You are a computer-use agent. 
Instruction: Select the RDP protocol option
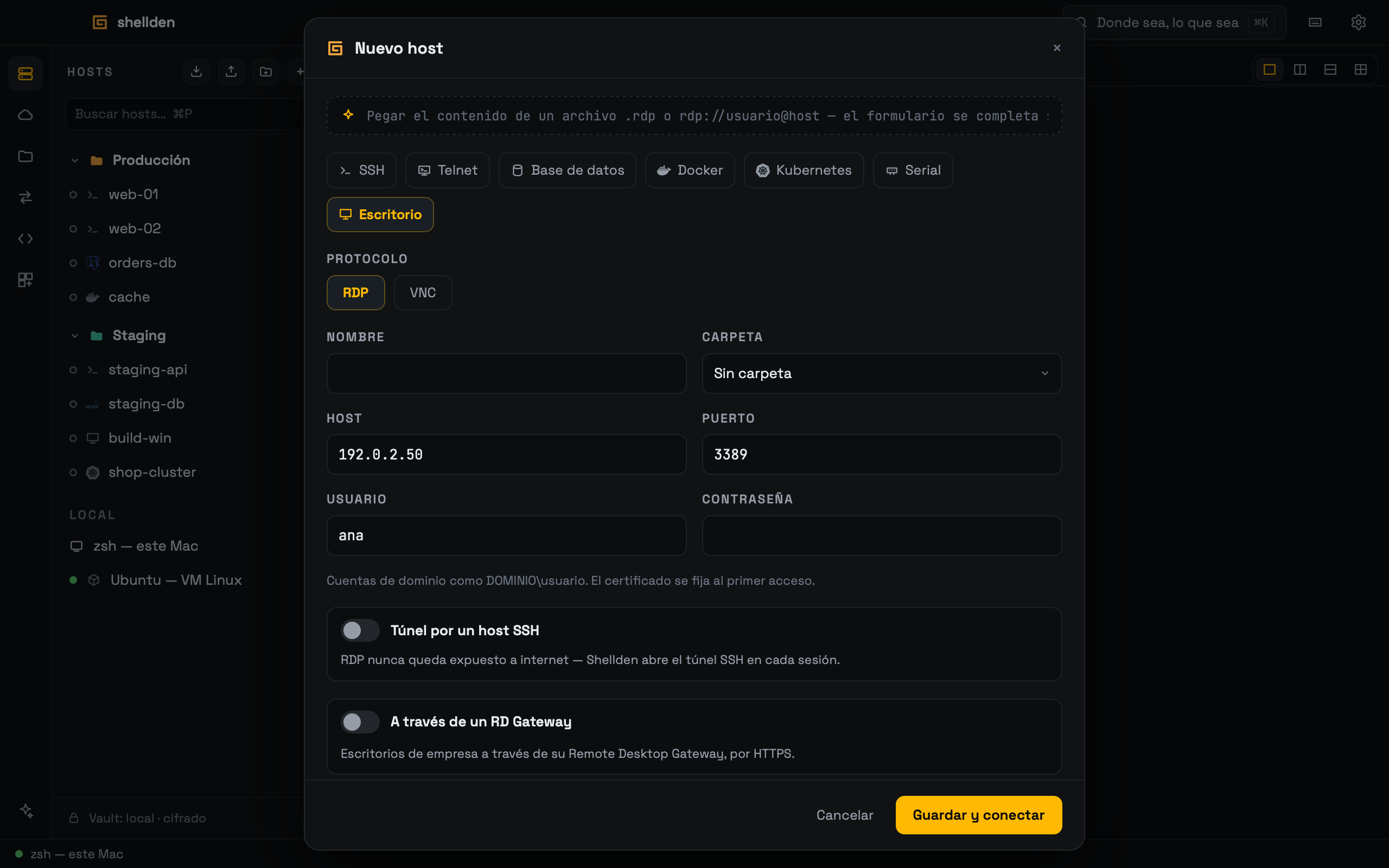356,293
